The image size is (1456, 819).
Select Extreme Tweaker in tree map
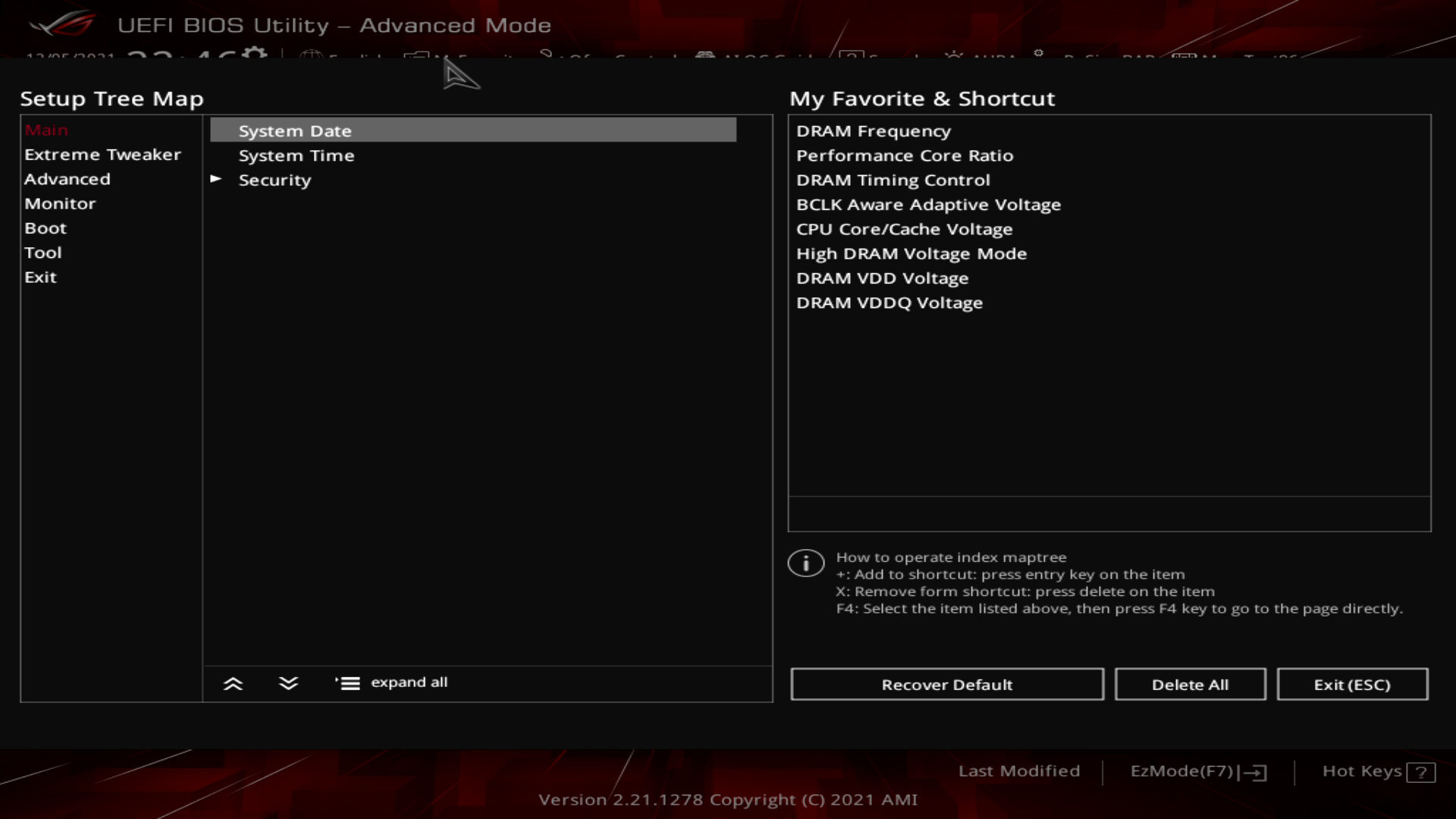point(102,155)
